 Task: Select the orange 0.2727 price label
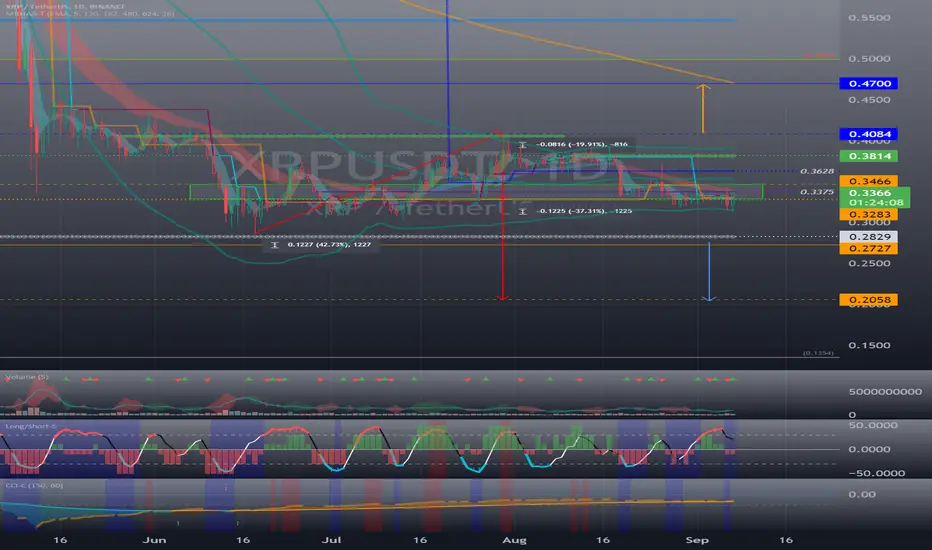coord(868,248)
